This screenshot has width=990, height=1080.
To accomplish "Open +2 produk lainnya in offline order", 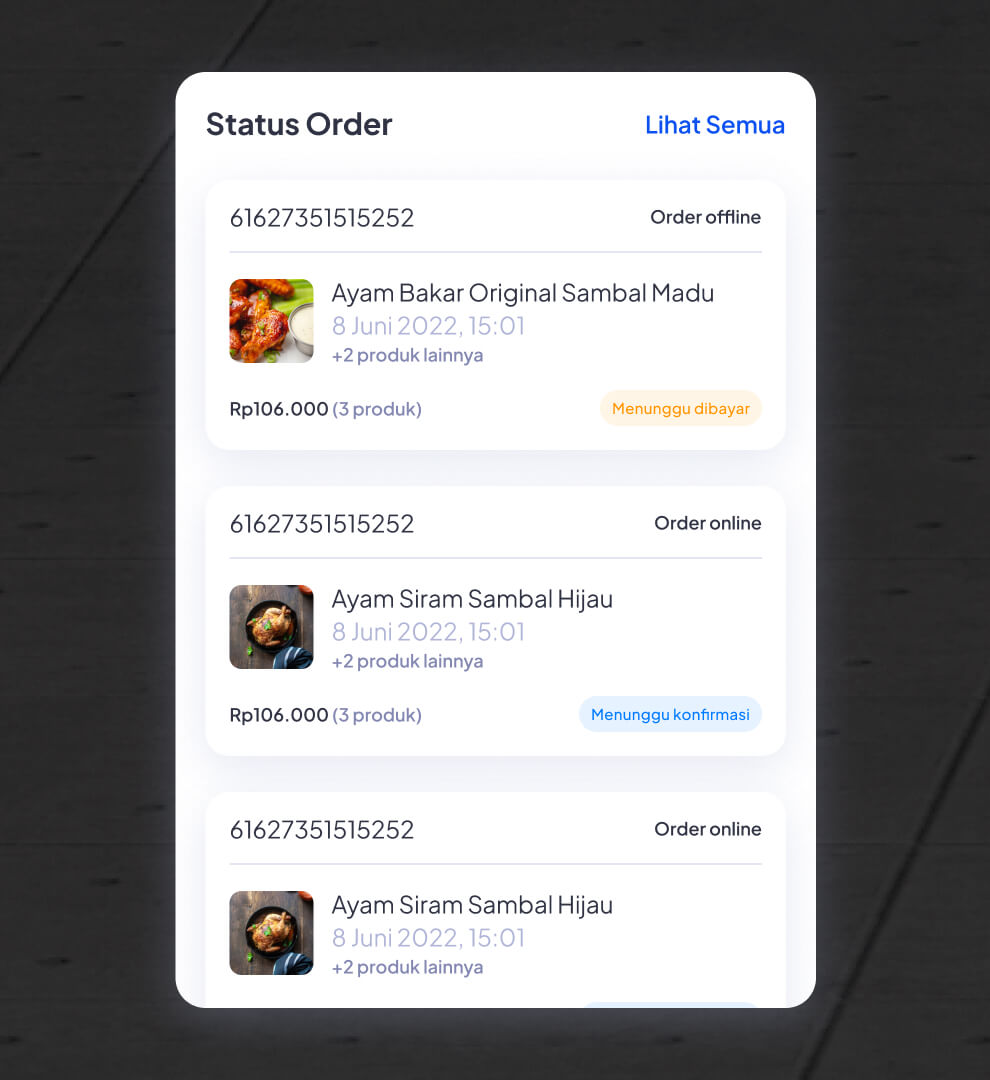I will point(407,355).
